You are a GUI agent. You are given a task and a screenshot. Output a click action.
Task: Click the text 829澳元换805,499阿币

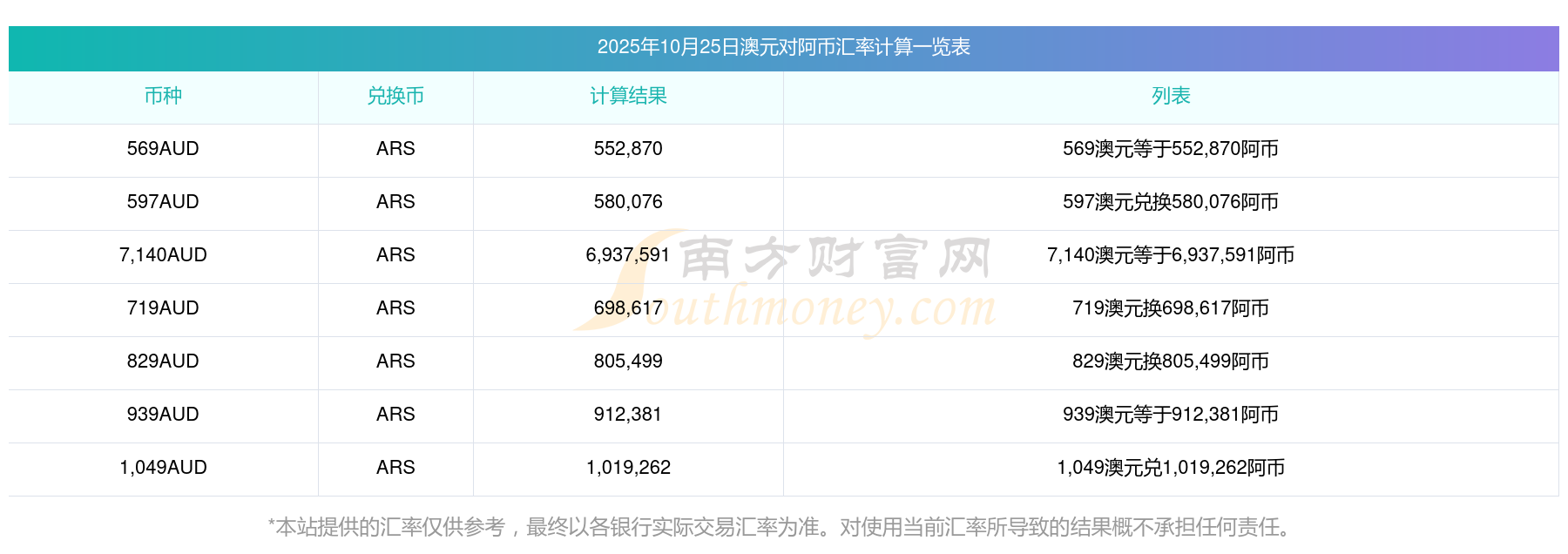1171,361
